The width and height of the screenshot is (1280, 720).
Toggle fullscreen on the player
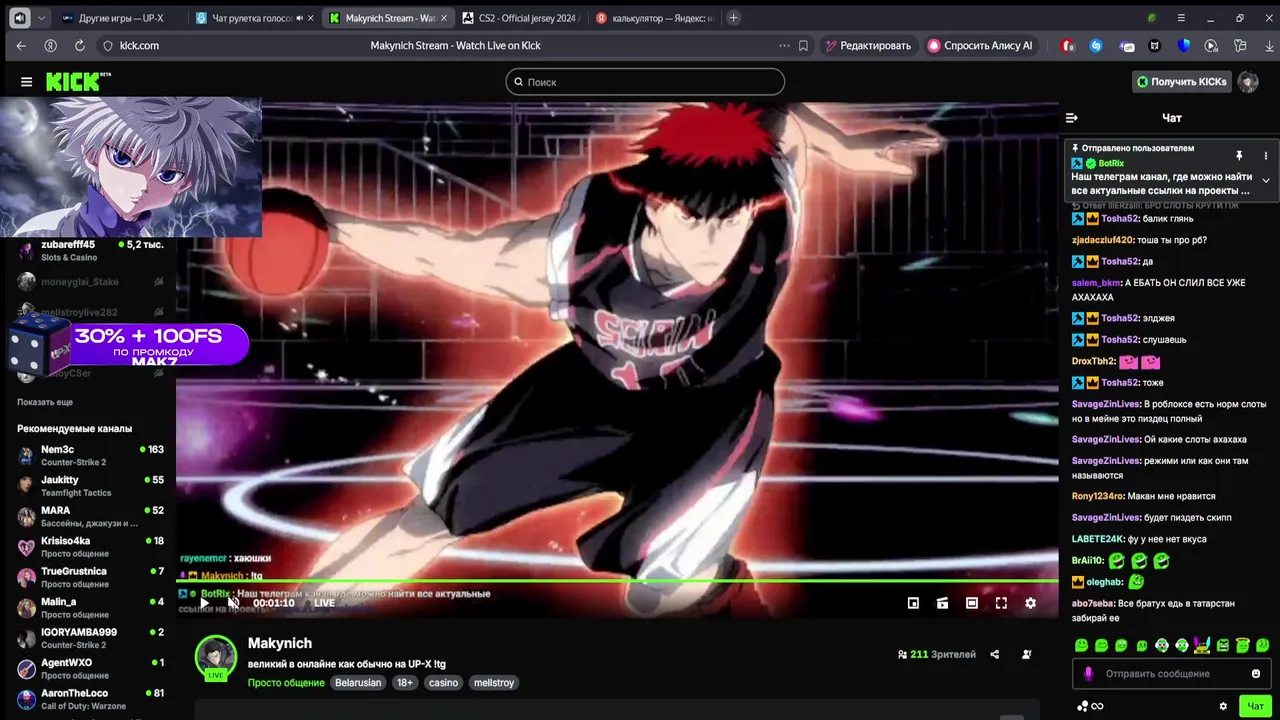tap(1001, 603)
